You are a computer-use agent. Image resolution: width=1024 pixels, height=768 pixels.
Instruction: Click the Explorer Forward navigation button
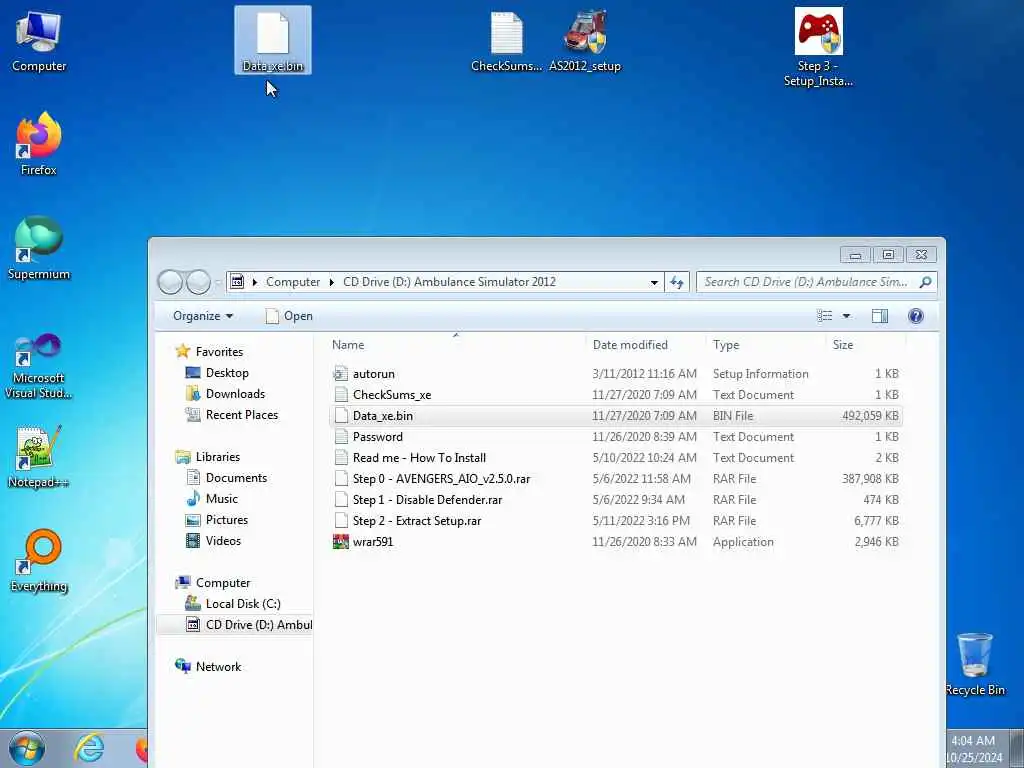point(199,282)
